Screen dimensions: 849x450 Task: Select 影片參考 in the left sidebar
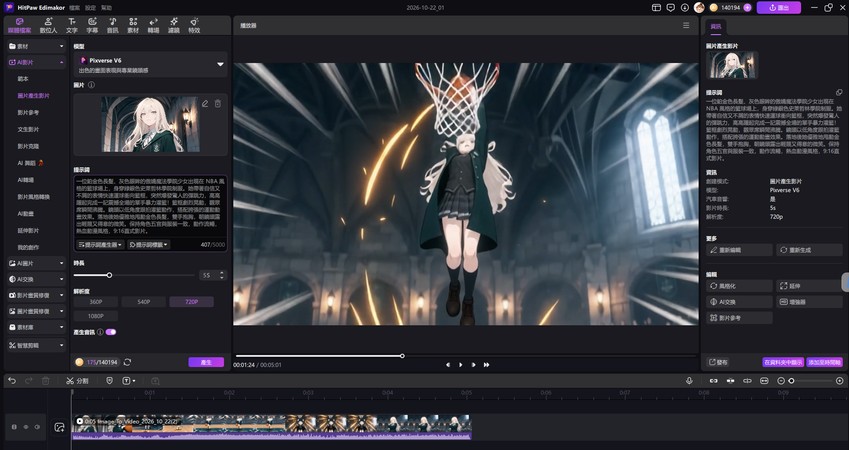click(28, 113)
